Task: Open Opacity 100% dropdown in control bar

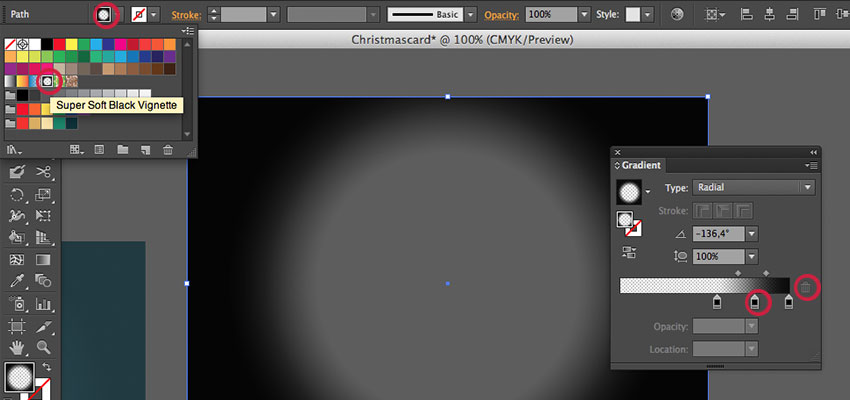Action: [x=584, y=15]
